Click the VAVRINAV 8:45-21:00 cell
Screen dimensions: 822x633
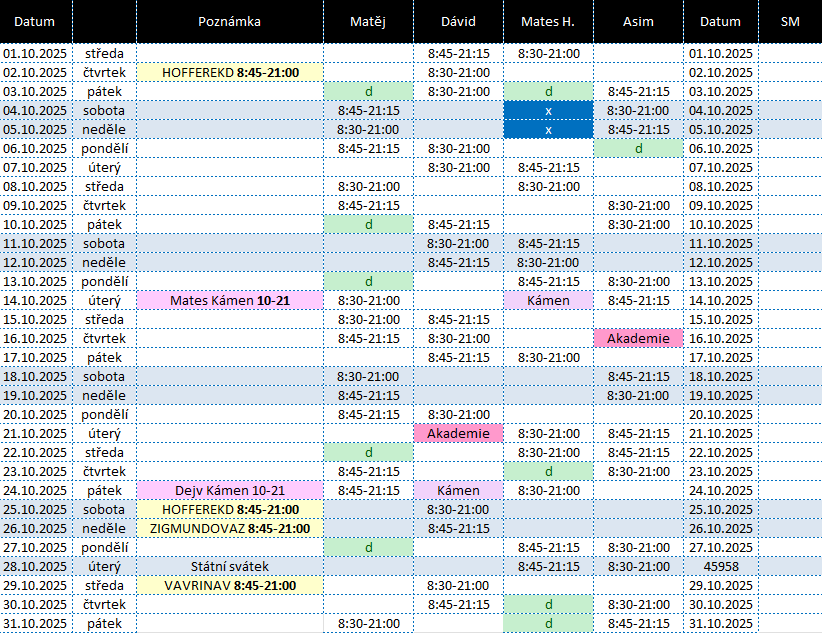tap(229, 585)
